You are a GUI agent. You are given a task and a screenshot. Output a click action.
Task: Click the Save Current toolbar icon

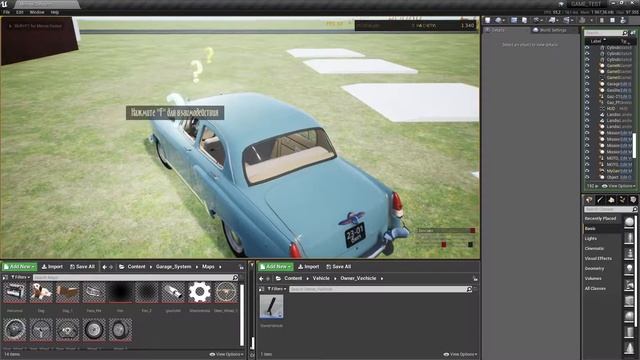click(x=488, y=20)
